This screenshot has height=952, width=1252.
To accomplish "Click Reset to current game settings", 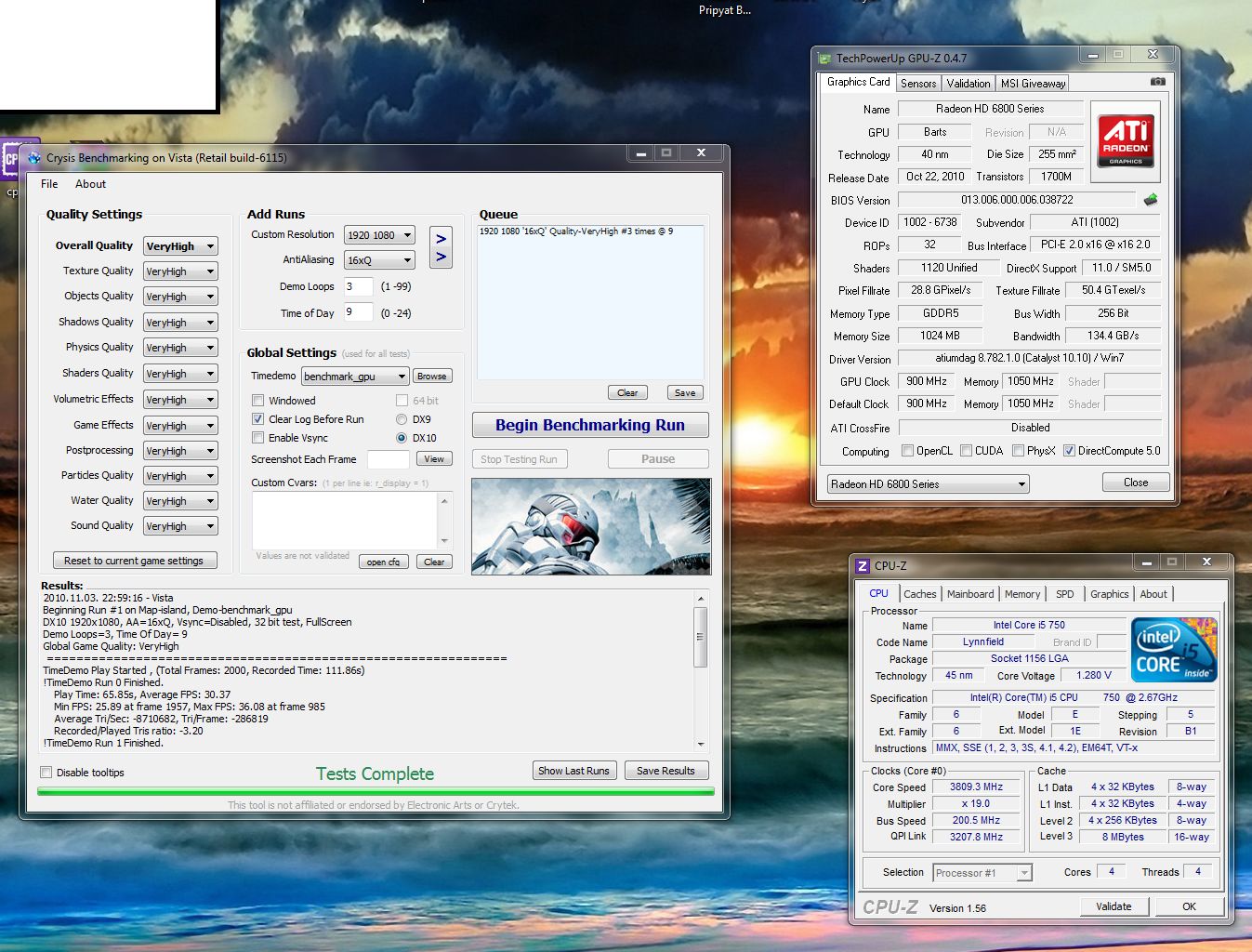I will tap(134, 561).
